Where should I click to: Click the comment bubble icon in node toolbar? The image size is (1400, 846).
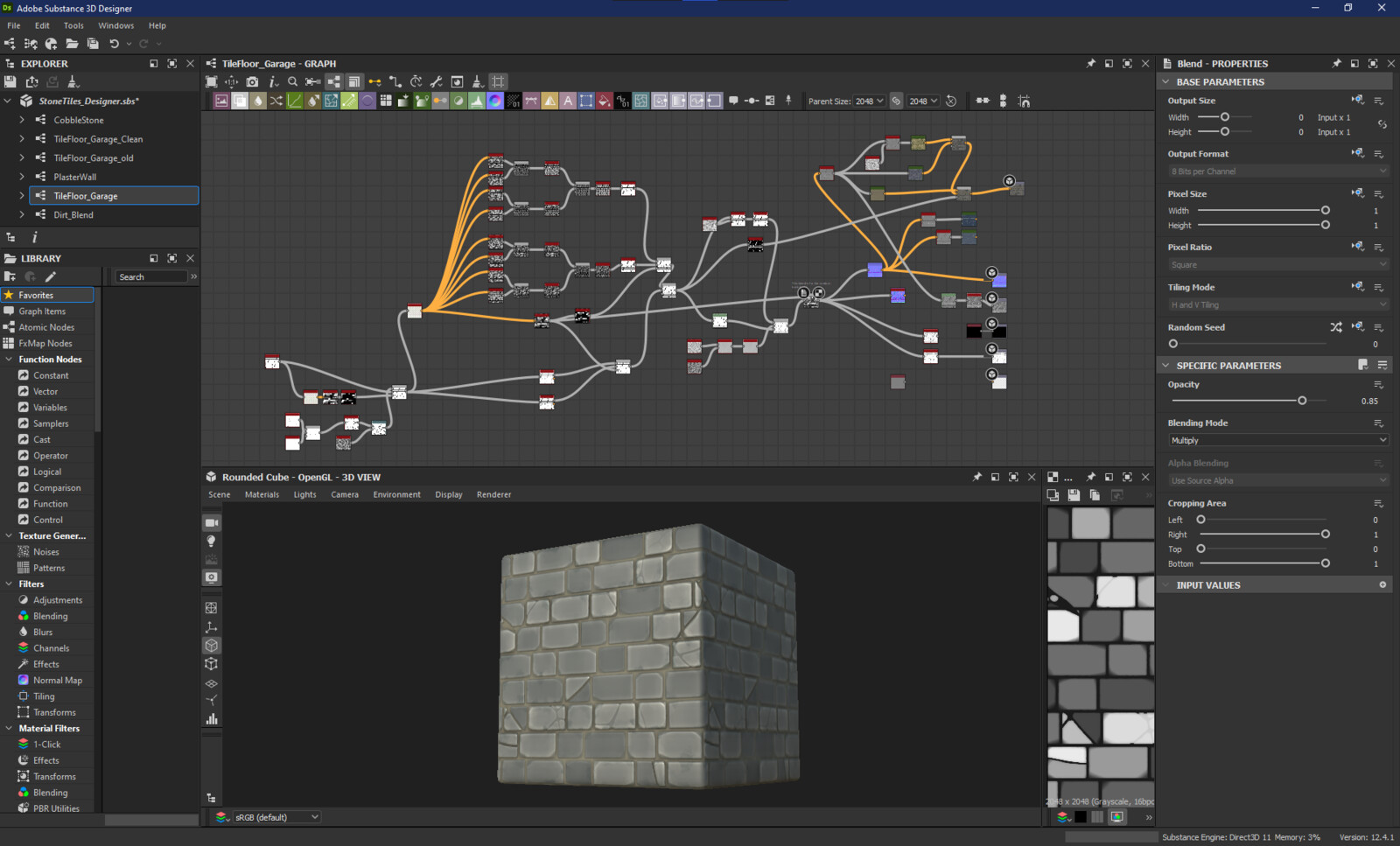coord(733,101)
